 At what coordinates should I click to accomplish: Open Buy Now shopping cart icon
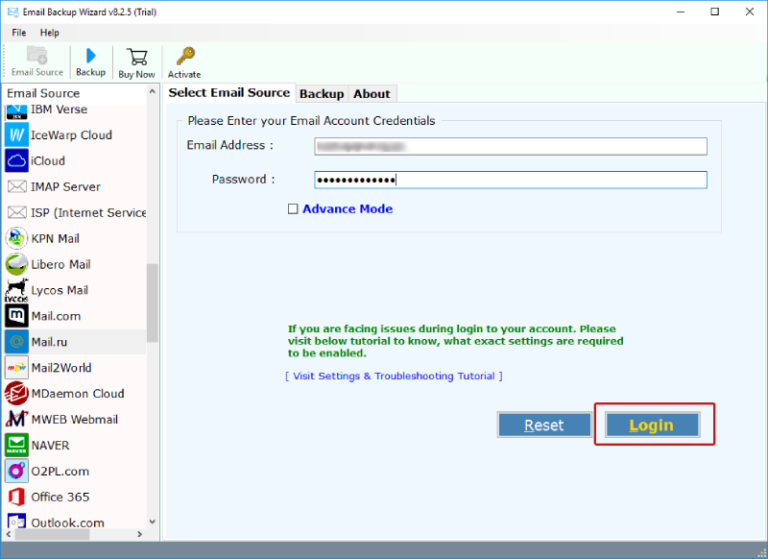pyautogui.click(x=137, y=57)
